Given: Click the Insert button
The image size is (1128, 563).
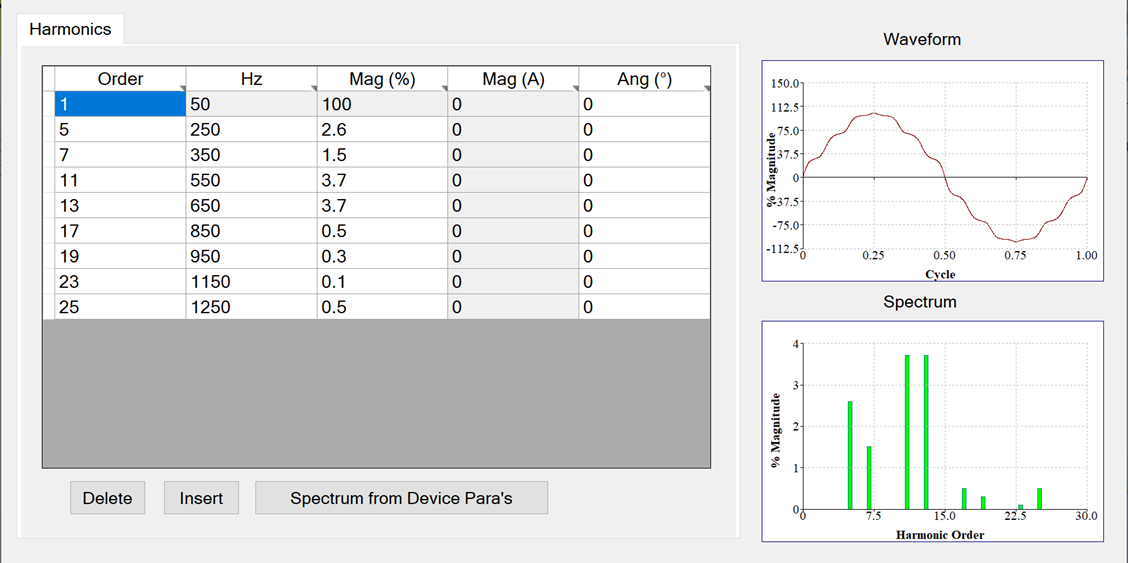Looking at the screenshot, I should [201, 498].
